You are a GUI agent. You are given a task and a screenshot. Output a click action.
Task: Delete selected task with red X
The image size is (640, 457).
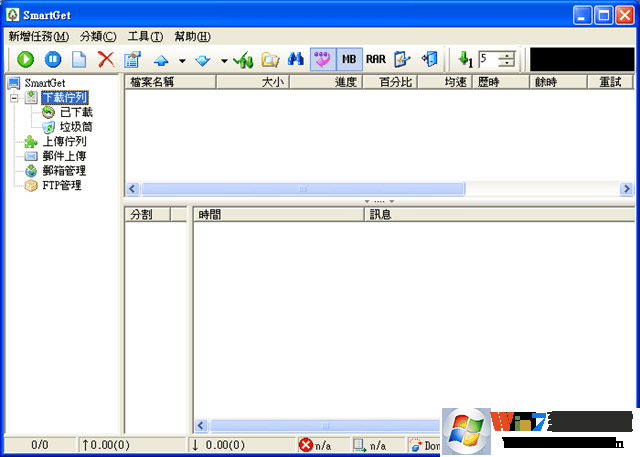(x=105, y=60)
